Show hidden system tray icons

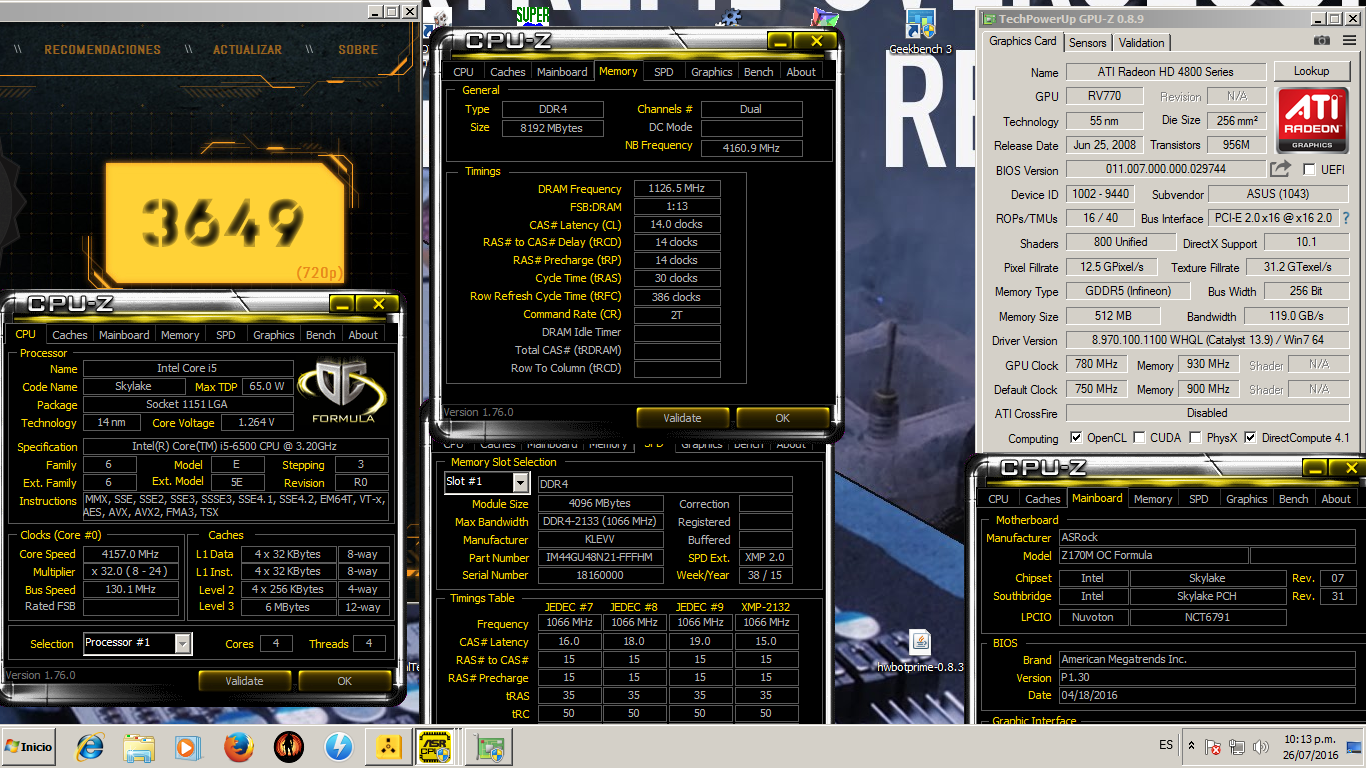pos(1191,746)
